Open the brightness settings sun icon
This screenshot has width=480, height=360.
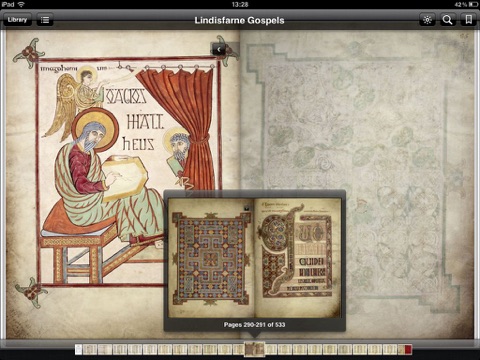[x=427, y=20]
